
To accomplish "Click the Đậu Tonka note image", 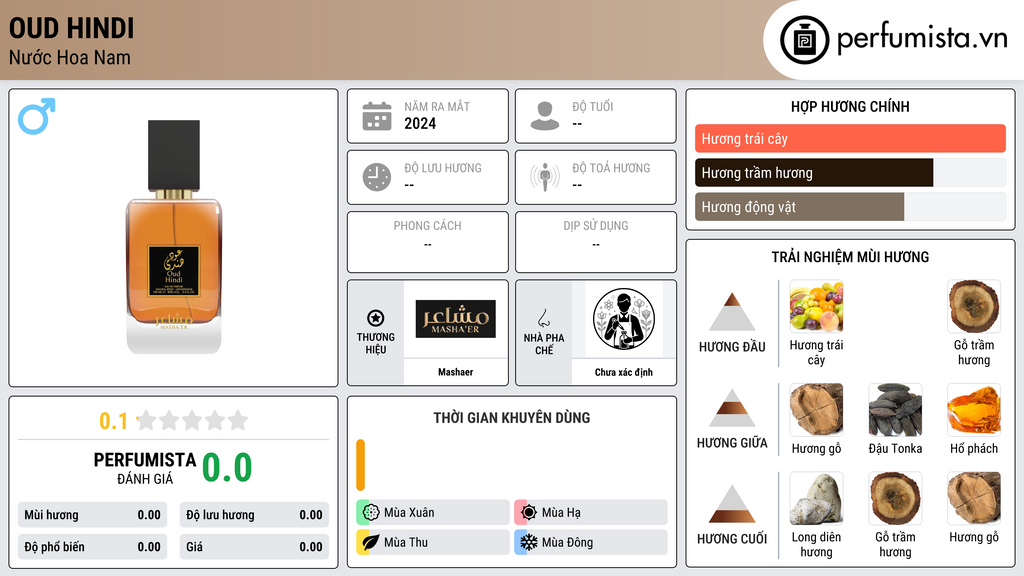I will point(895,410).
